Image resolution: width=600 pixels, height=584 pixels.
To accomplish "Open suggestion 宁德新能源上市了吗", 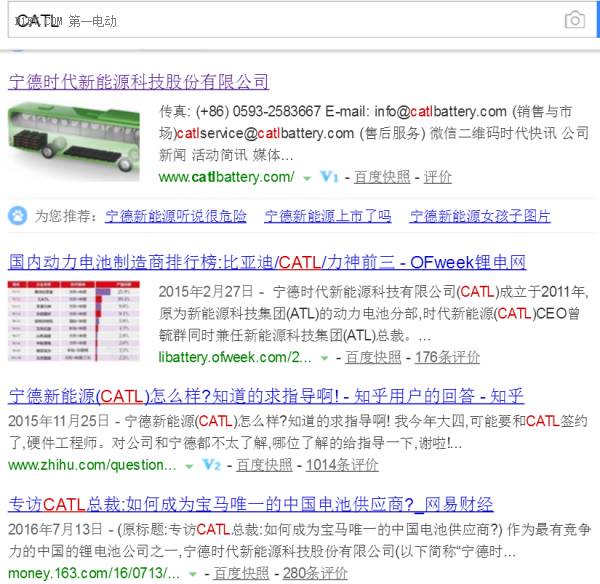I will [328, 216].
